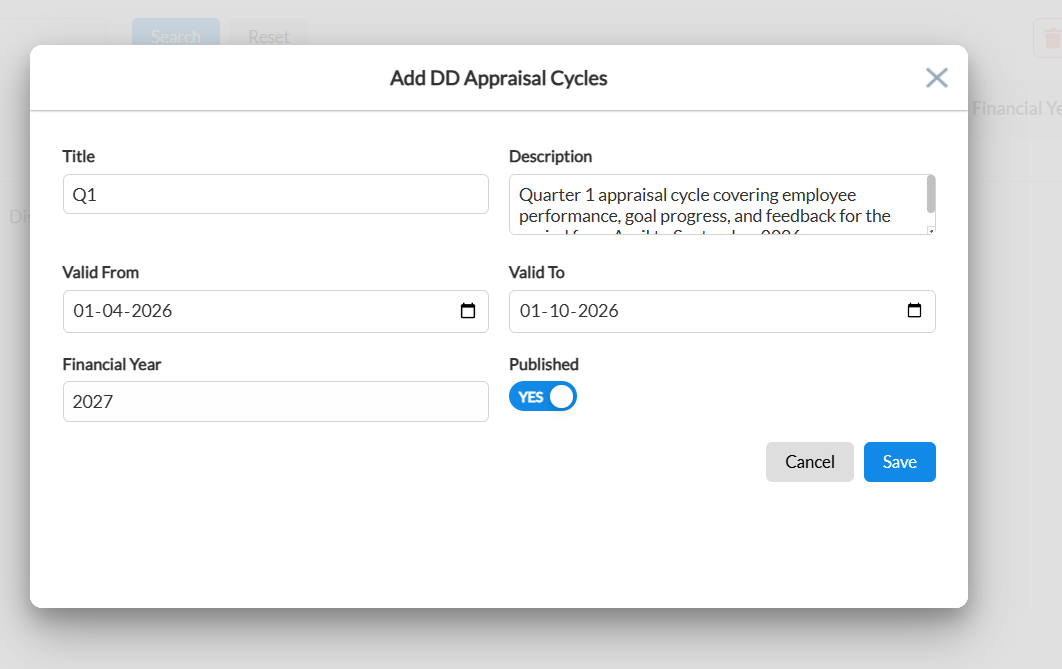Click inside the Description text area
1062x669 pixels.
(717, 204)
